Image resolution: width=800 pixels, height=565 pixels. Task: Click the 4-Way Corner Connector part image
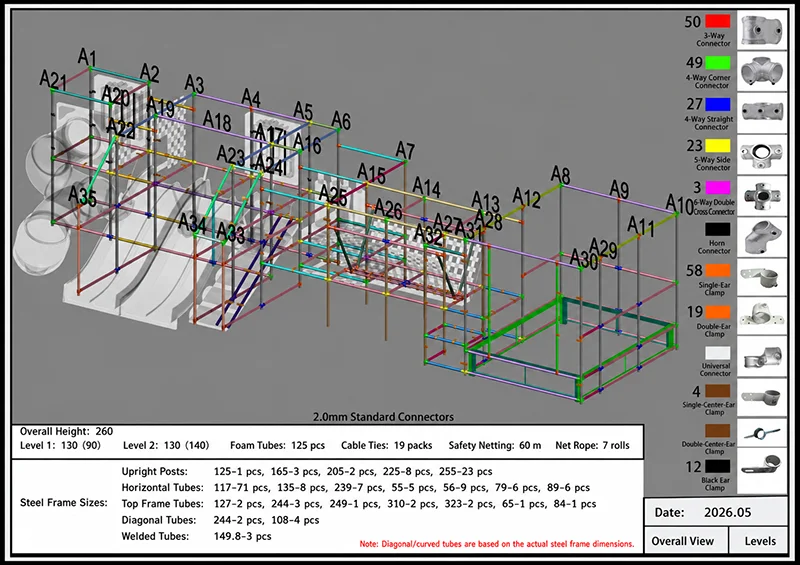pyautogui.click(x=762, y=71)
